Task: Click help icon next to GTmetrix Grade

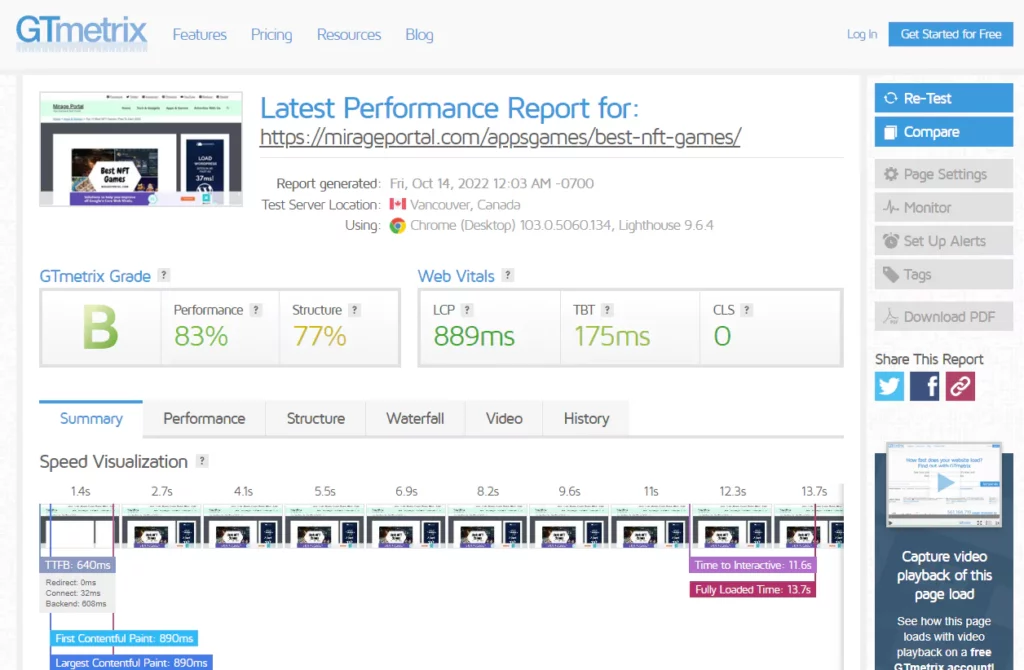Action: 164,275
